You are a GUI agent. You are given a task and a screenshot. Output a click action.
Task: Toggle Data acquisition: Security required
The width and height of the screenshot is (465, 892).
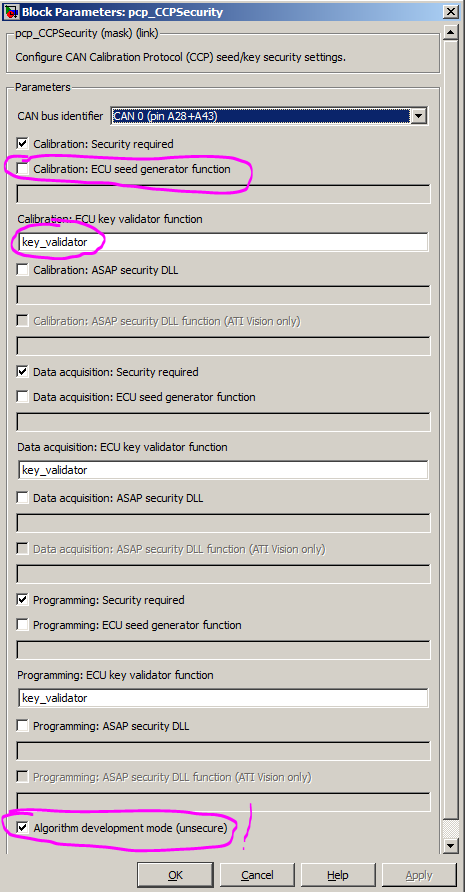[x=23, y=372]
